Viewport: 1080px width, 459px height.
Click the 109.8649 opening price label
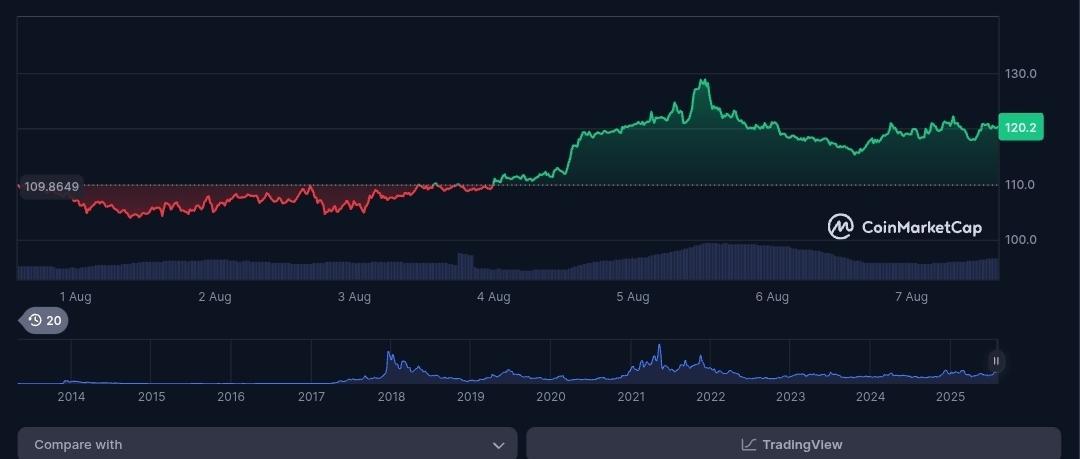click(x=51, y=187)
